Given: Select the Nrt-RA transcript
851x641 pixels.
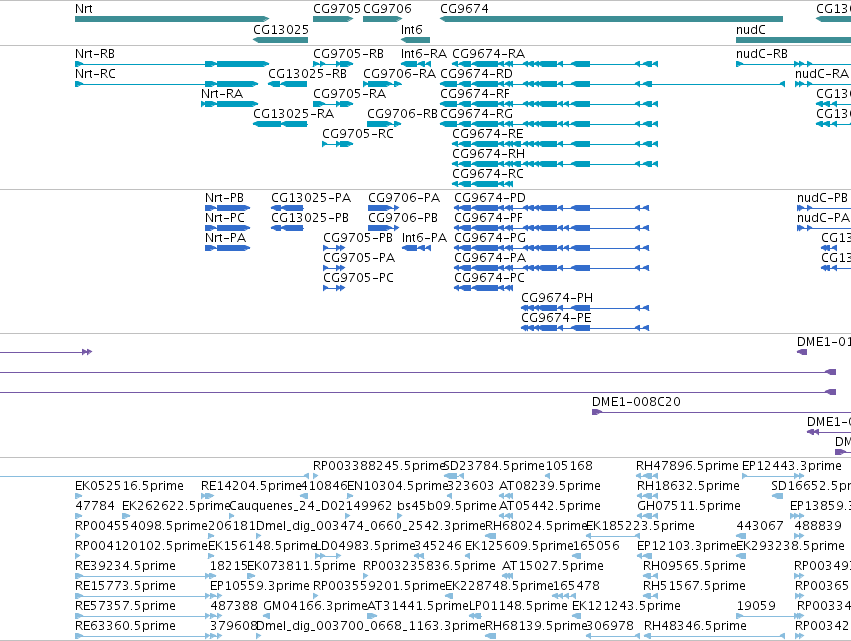Looking at the screenshot, I should coord(230,104).
